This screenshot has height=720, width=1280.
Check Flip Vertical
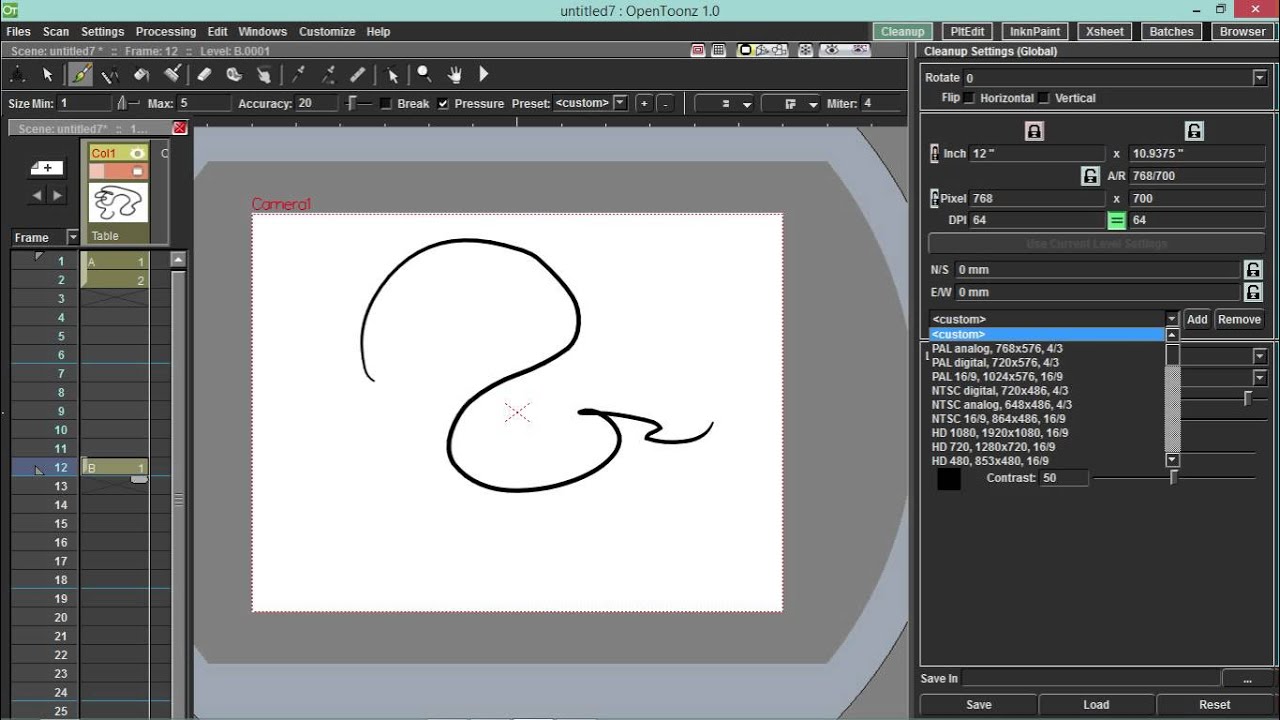pyautogui.click(x=1044, y=98)
